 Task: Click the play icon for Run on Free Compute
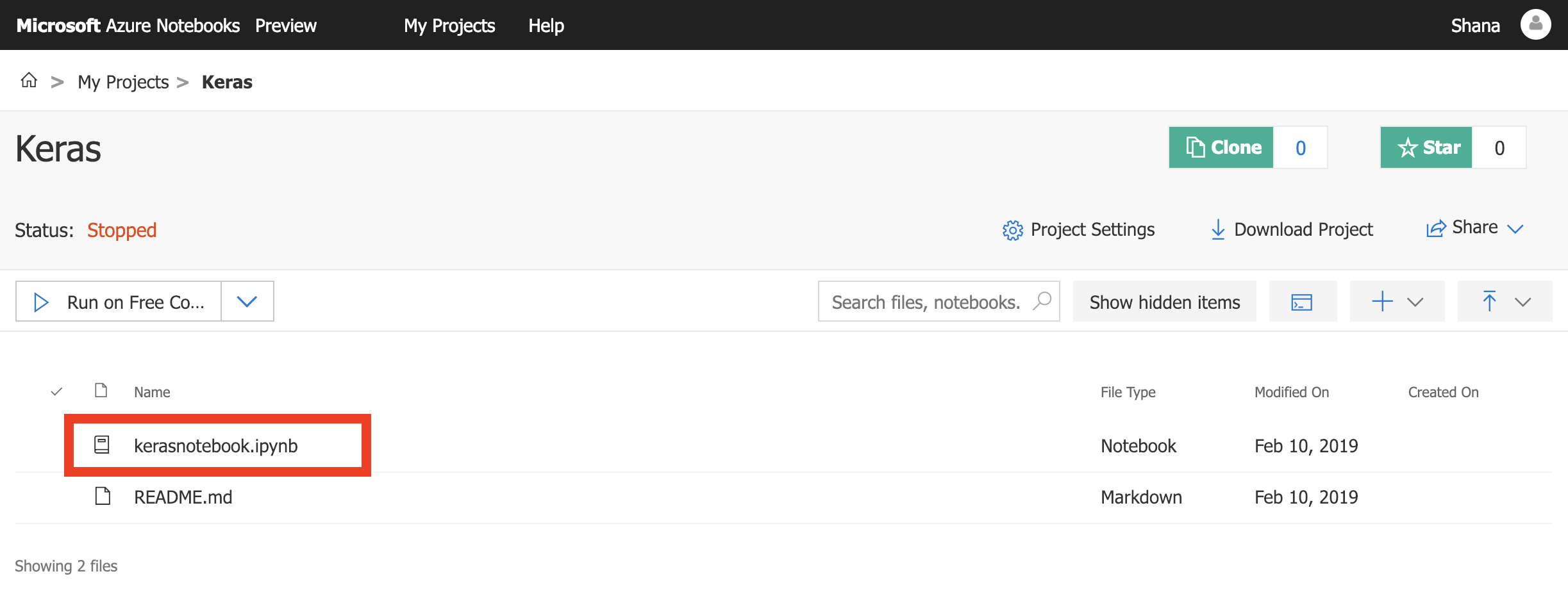coord(41,302)
